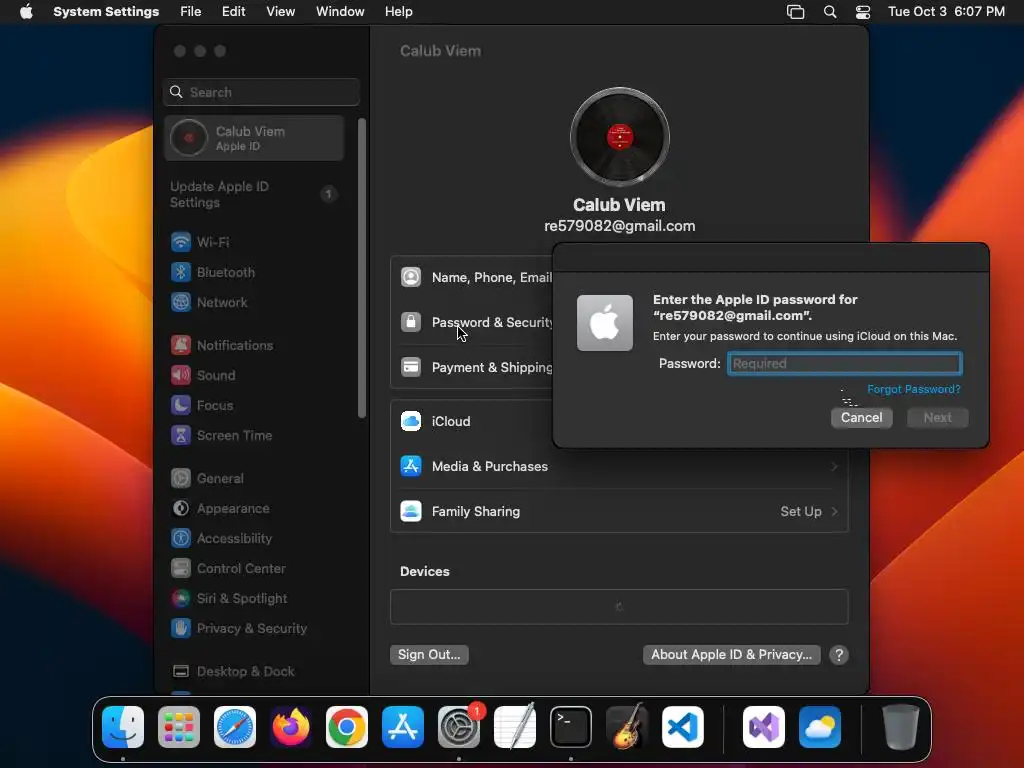Open Name, Phone, Email row
Screen dimensions: 1024x768
click(472, 278)
